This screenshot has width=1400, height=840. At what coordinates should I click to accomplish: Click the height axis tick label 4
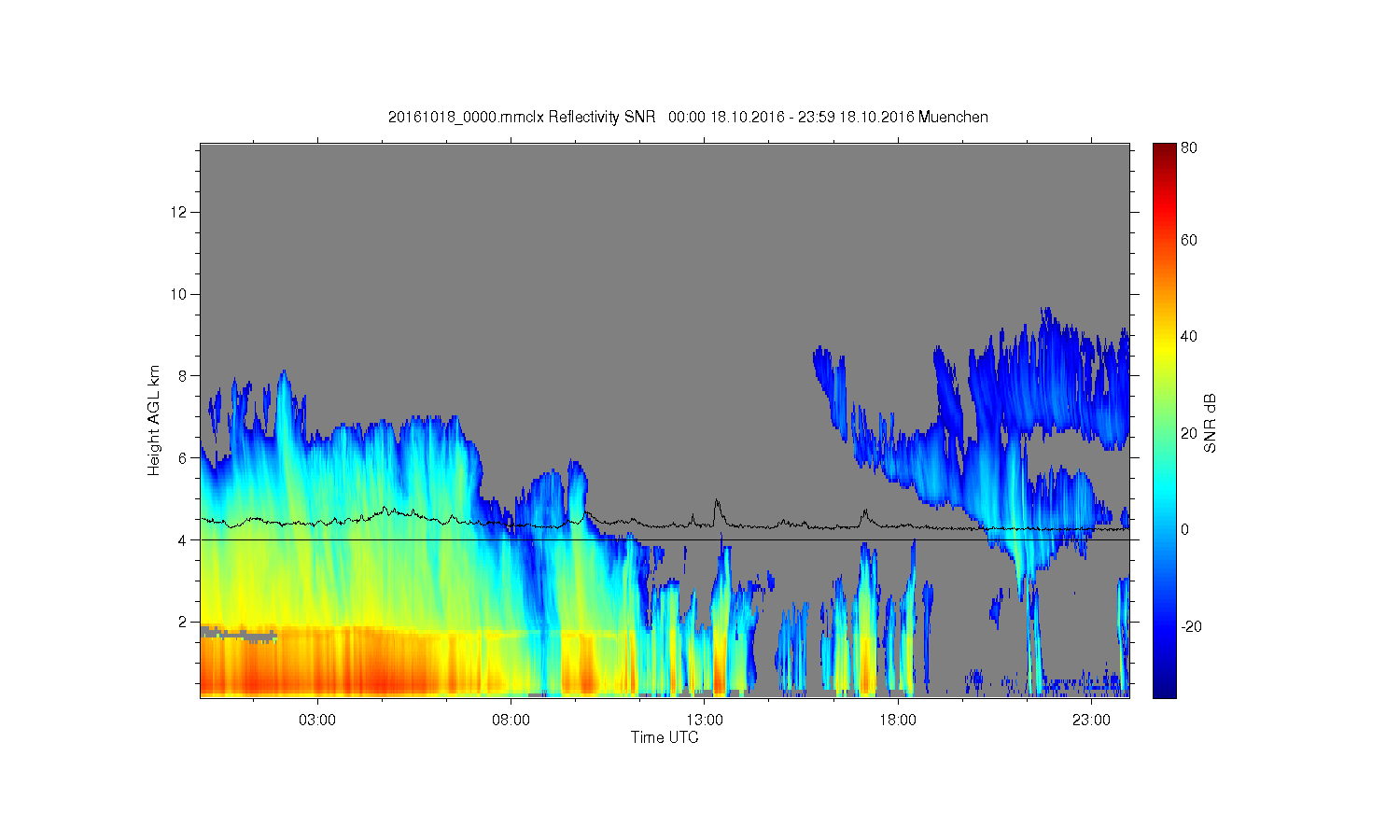(184, 539)
